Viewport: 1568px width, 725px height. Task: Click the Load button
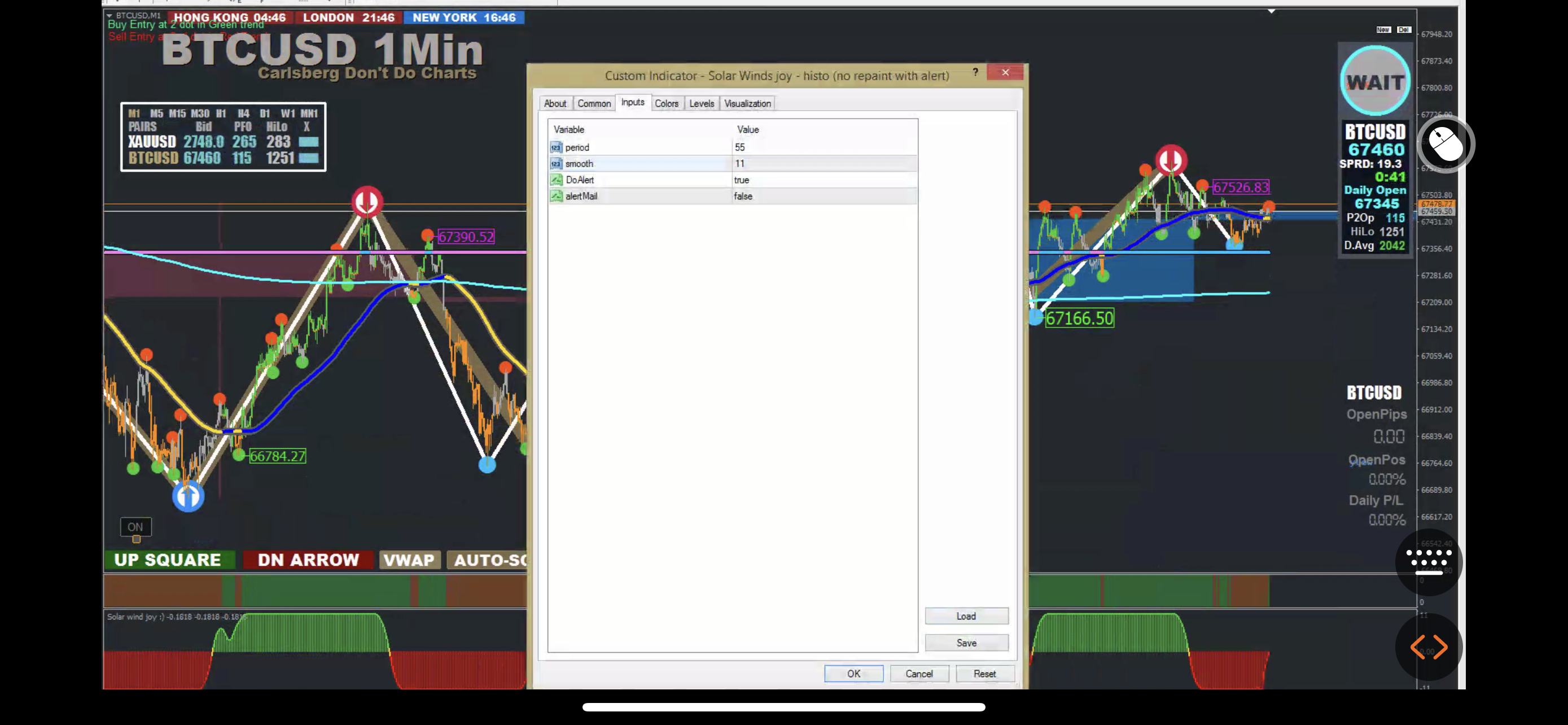pyautogui.click(x=966, y=616)
